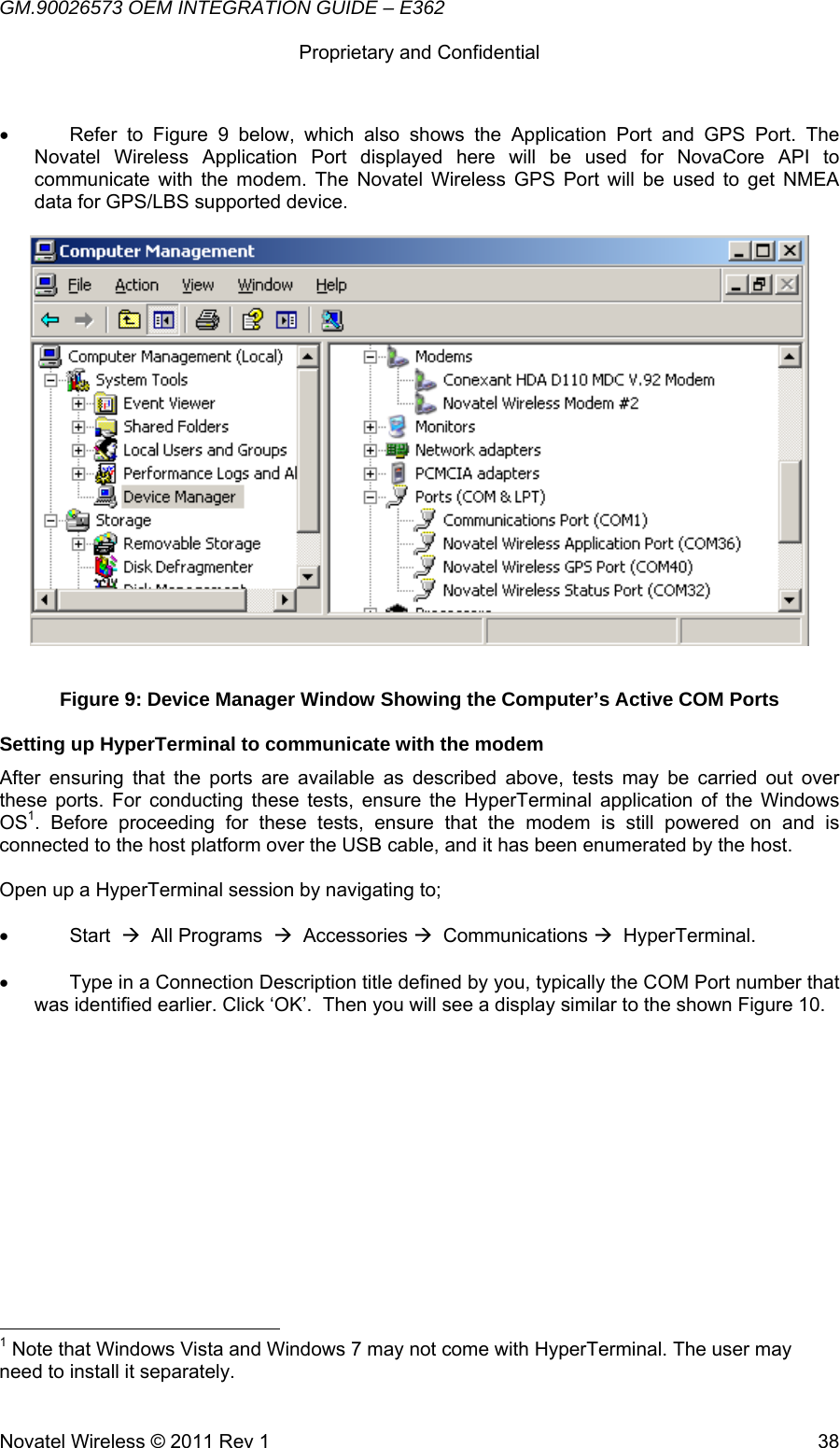Viewport: 840px width, 1448px height.
Task: Restore the inner console child window
Action: [x=762, y=284]
